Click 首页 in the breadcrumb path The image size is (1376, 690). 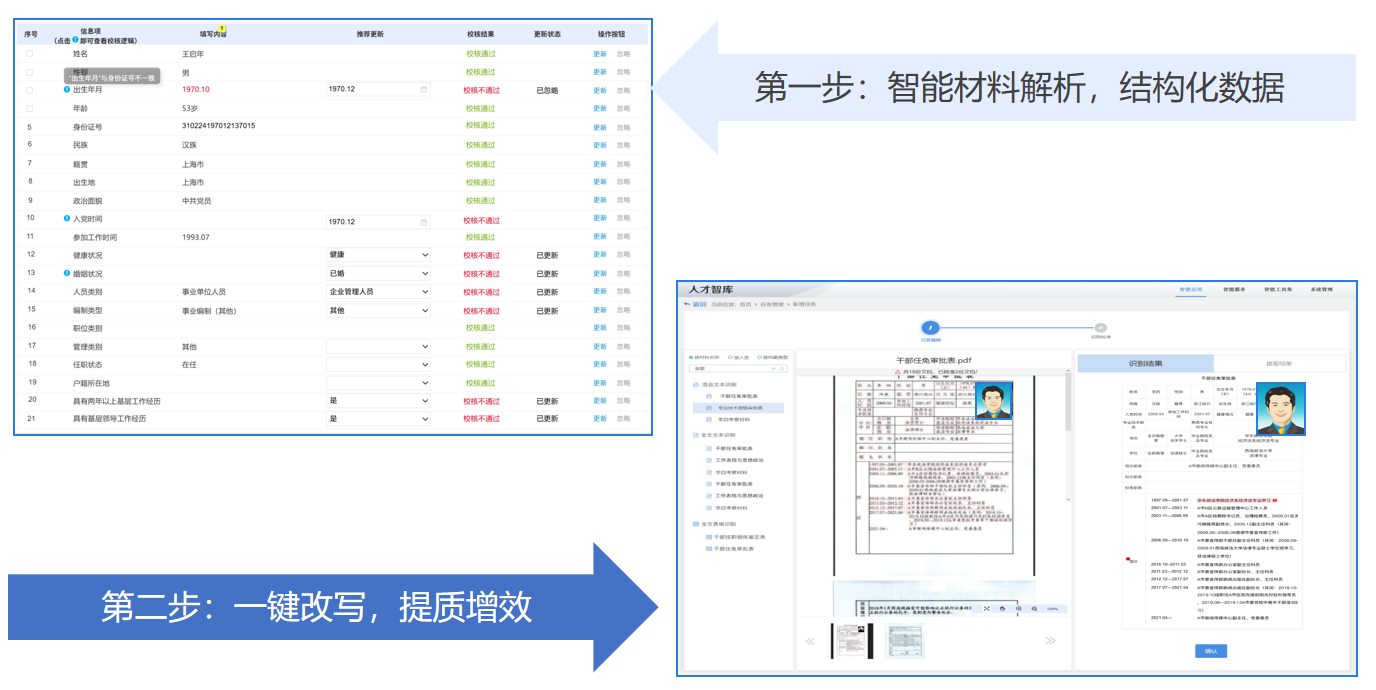[x=745, y=304]
